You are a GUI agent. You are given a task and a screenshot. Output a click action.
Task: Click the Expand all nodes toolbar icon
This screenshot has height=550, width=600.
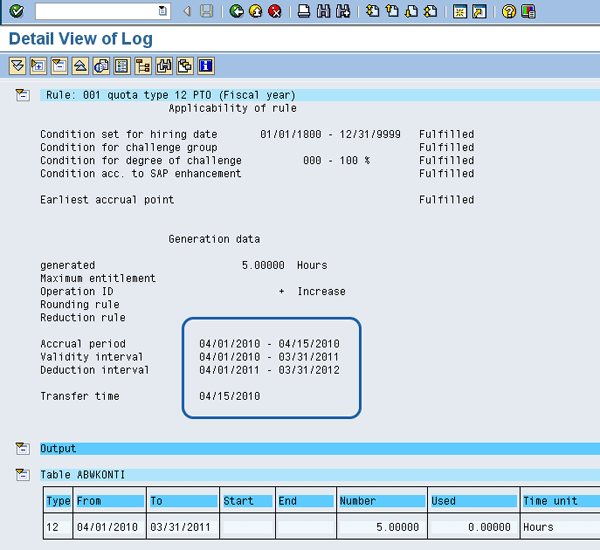[x=17, y=66]
